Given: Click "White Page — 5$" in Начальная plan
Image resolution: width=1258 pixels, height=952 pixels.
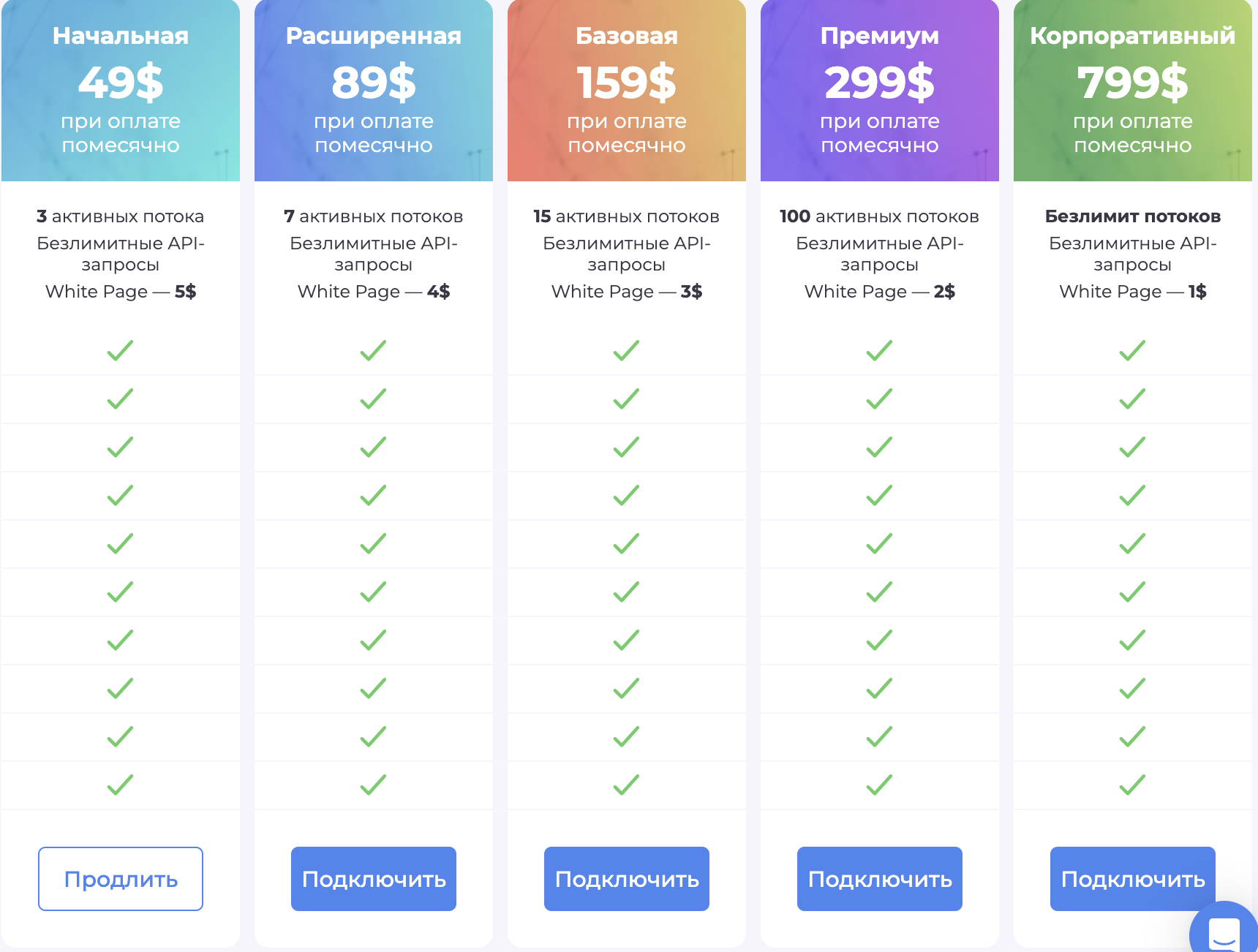Looking at the screenshot, I should (x=121, y=292).
